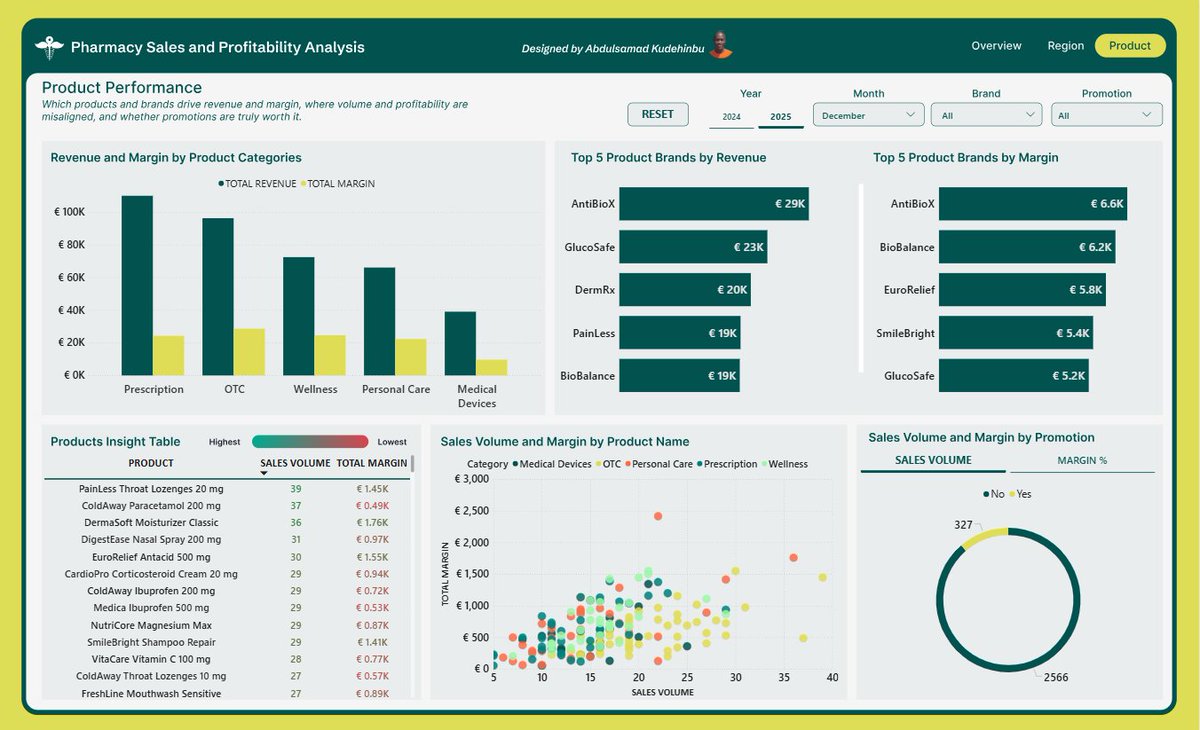
Task: Select PainLess € 19K revenue bar
Action: coord(680,333)
